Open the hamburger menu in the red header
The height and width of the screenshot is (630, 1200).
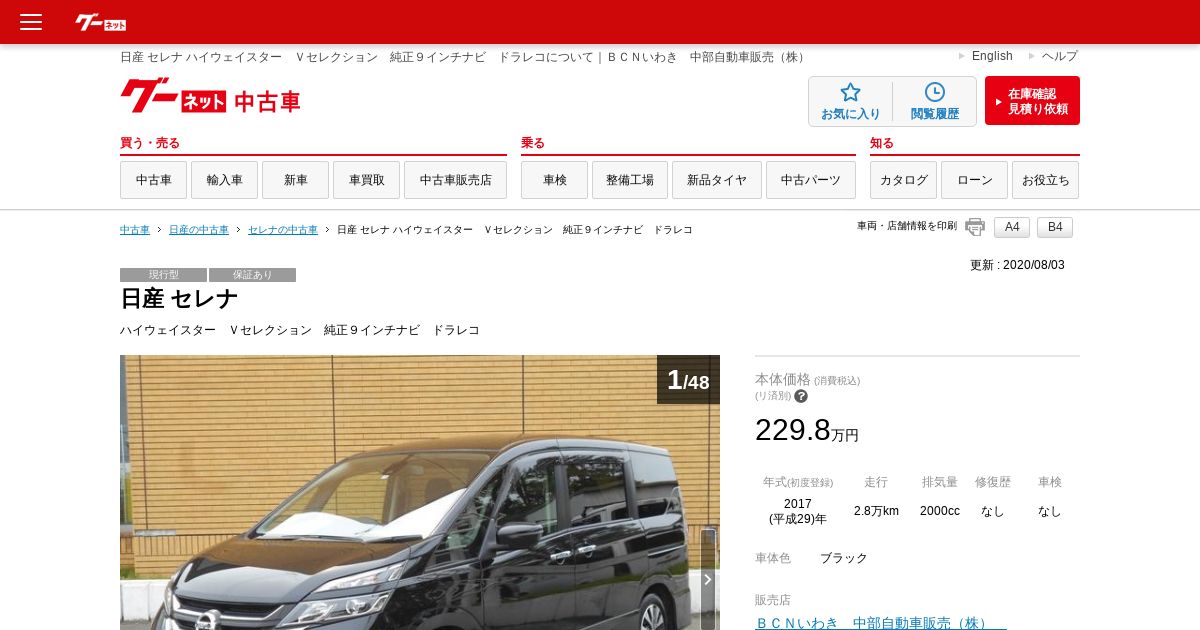click(31, 22)
